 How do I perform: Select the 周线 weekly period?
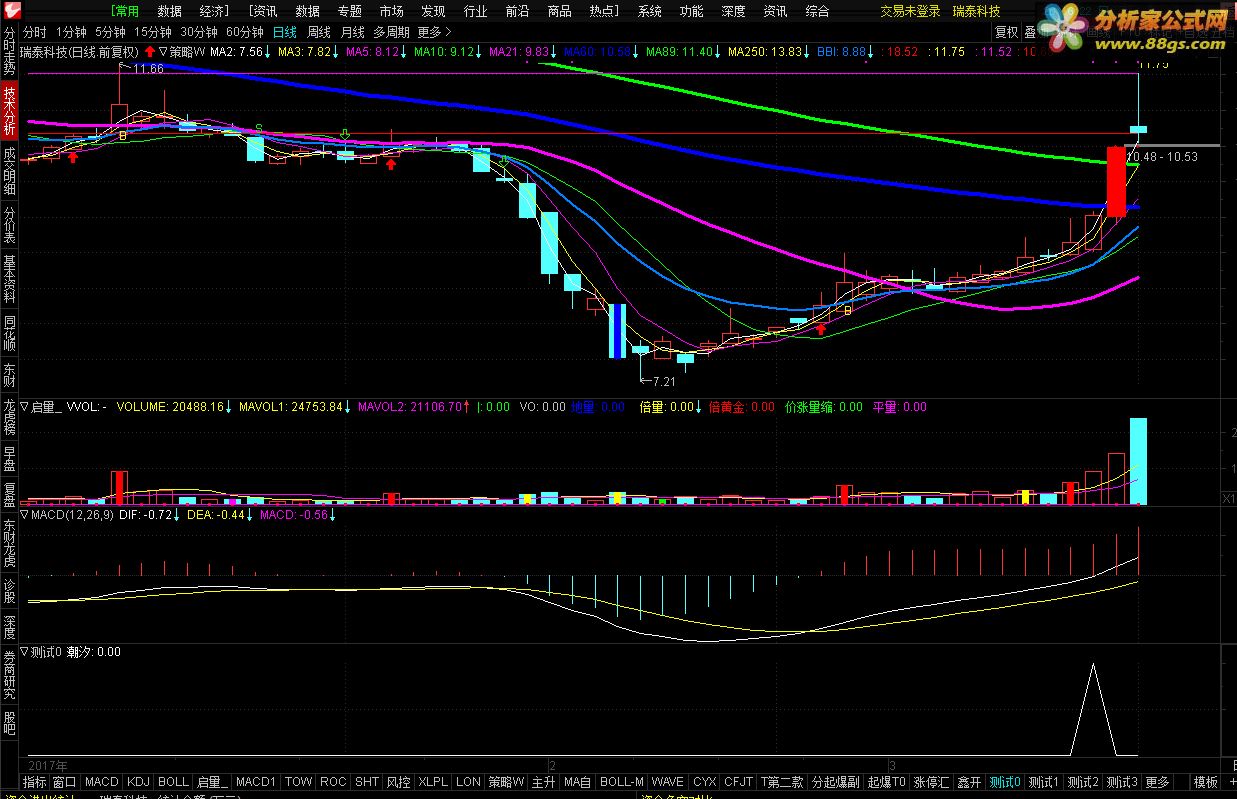[x=319, y=32]
